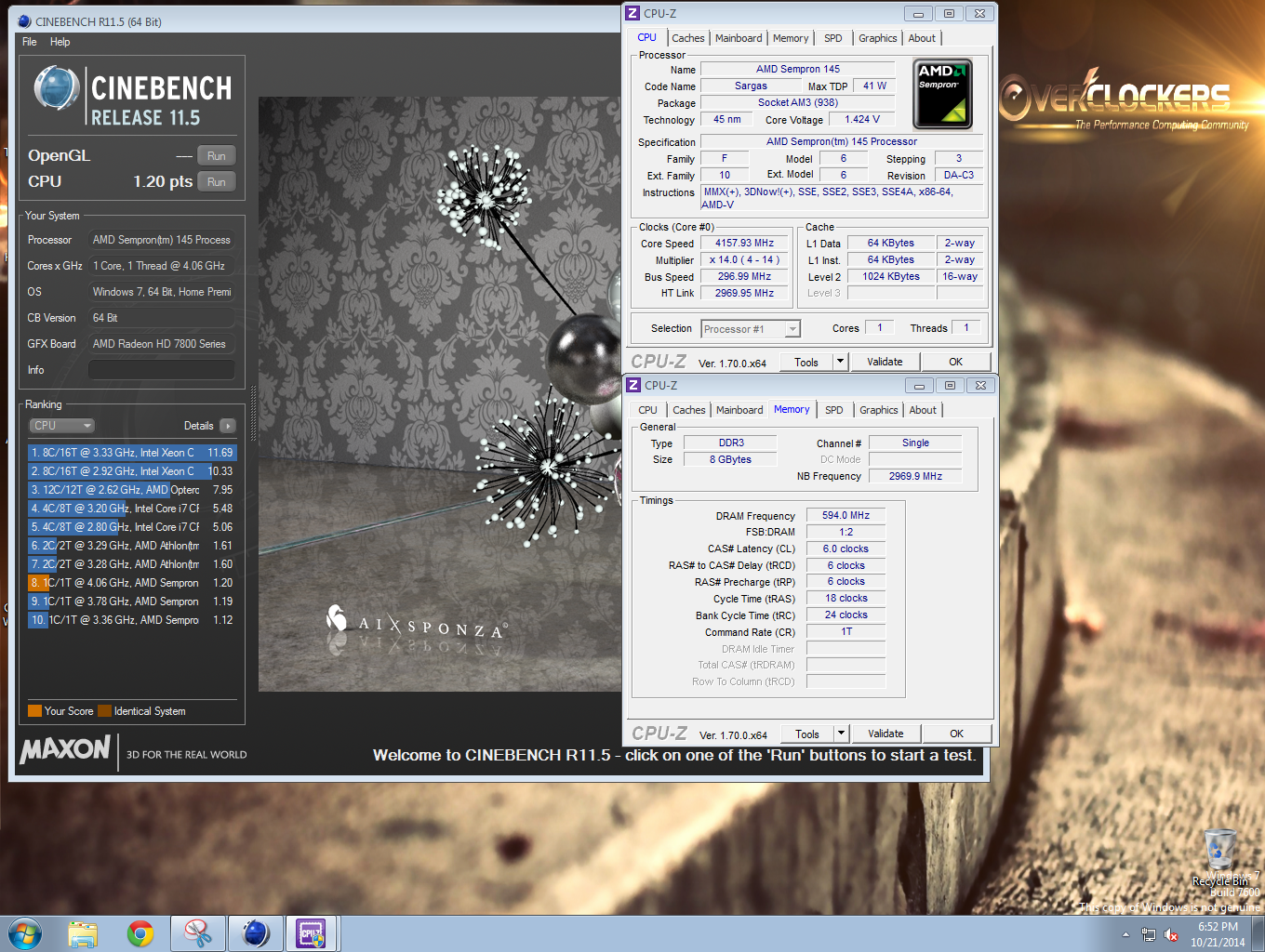Screen dimensions: 1265x952
Task: Open the Help menu in Cinebench
Action: pyautogui.click(x=60, y=42)
